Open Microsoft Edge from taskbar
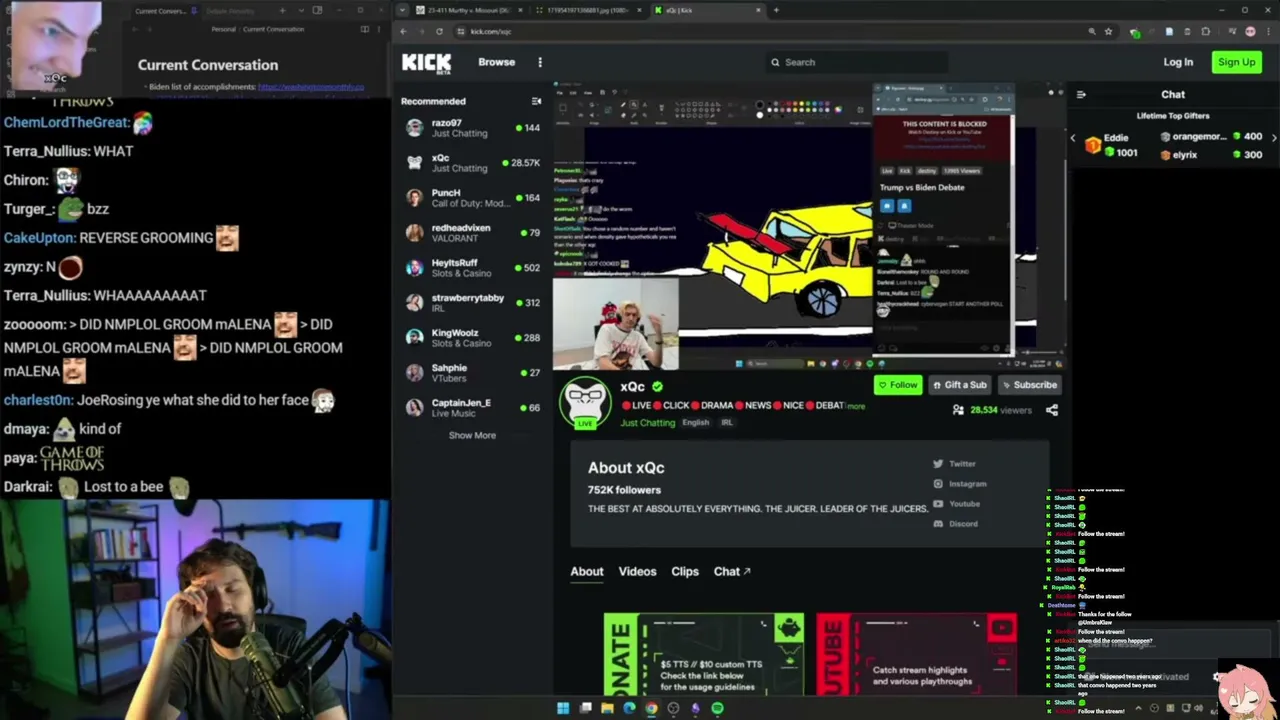Image resolution: width=1280 pixels, height=720 pixels. coord(629,708)
